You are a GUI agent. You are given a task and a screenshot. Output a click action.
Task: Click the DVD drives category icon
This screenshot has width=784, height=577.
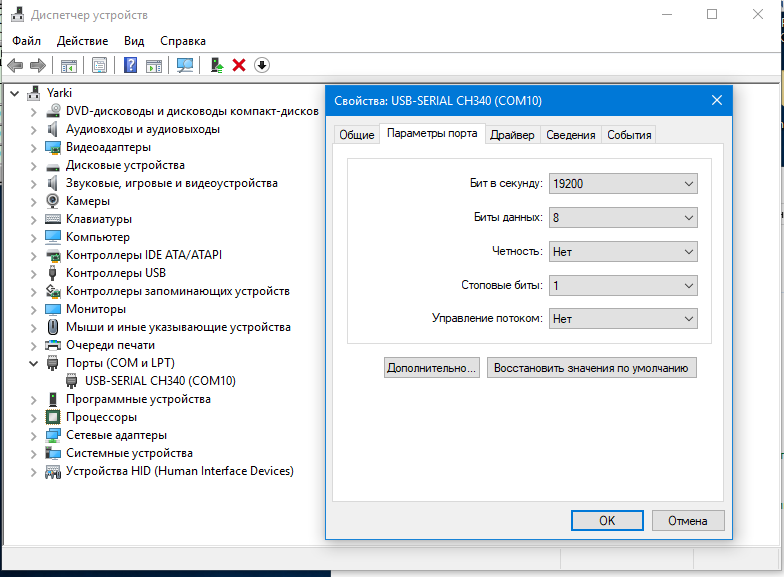point(53,111)
